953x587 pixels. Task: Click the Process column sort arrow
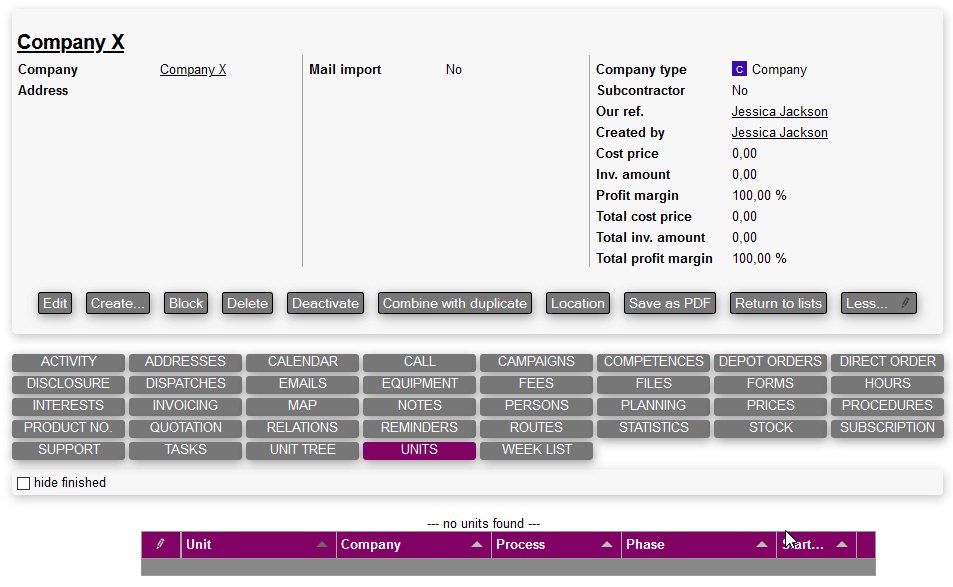click(607, 545)
